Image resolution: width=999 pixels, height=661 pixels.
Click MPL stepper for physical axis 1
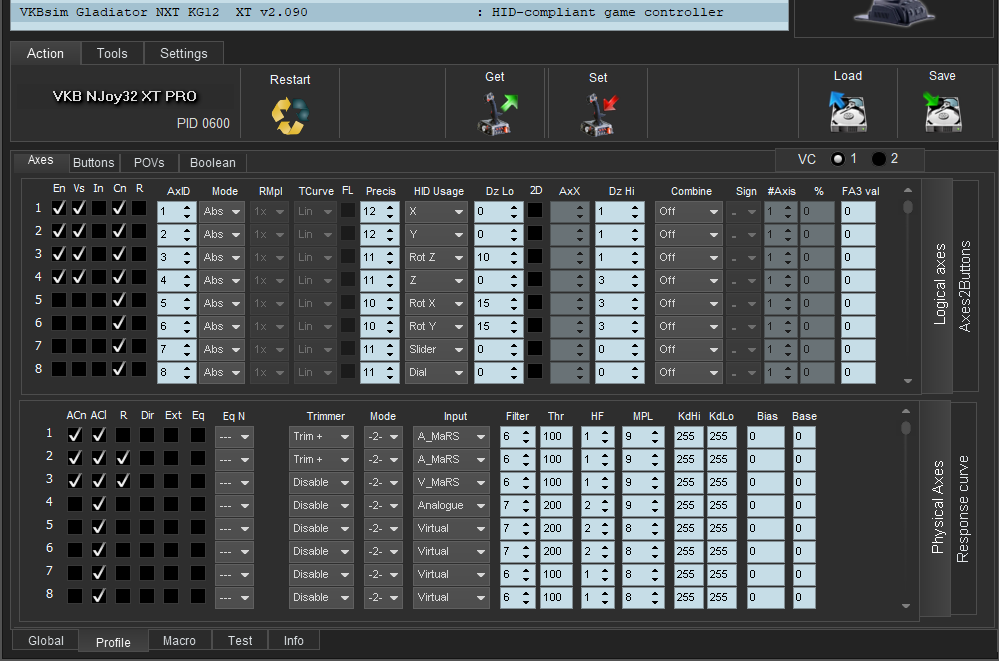click(655, 437)
